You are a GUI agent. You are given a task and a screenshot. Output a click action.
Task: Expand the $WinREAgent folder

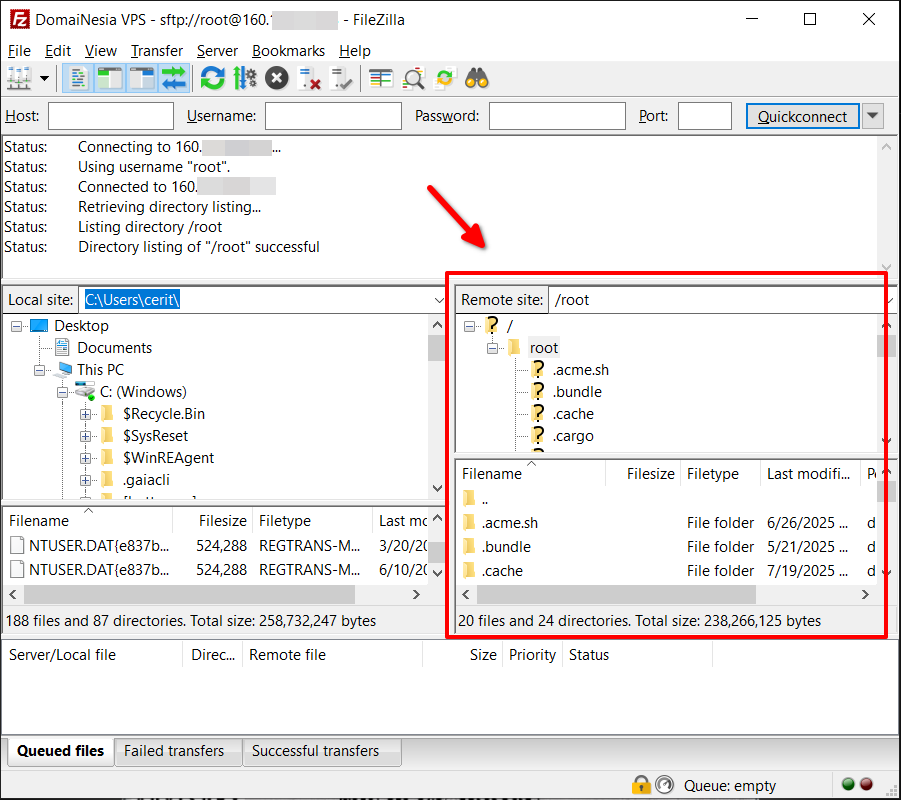pyautogui.click(x=85, y=458)
